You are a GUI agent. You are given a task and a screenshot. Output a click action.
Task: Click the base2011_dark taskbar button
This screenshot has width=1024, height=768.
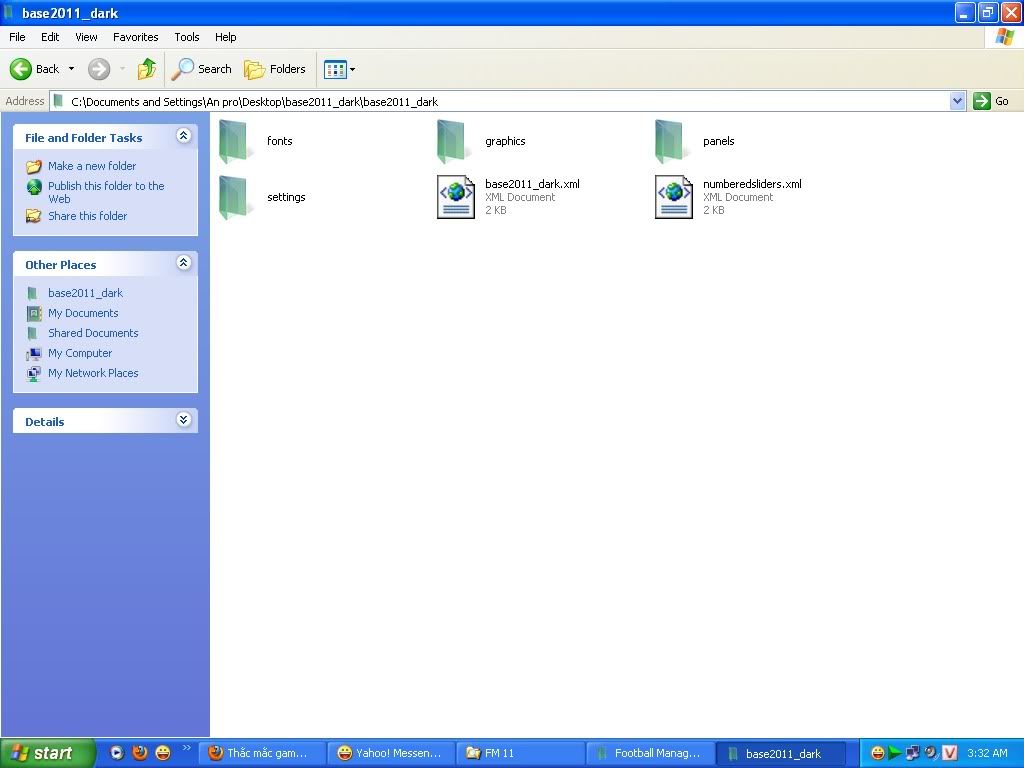[x=779, y=754]
